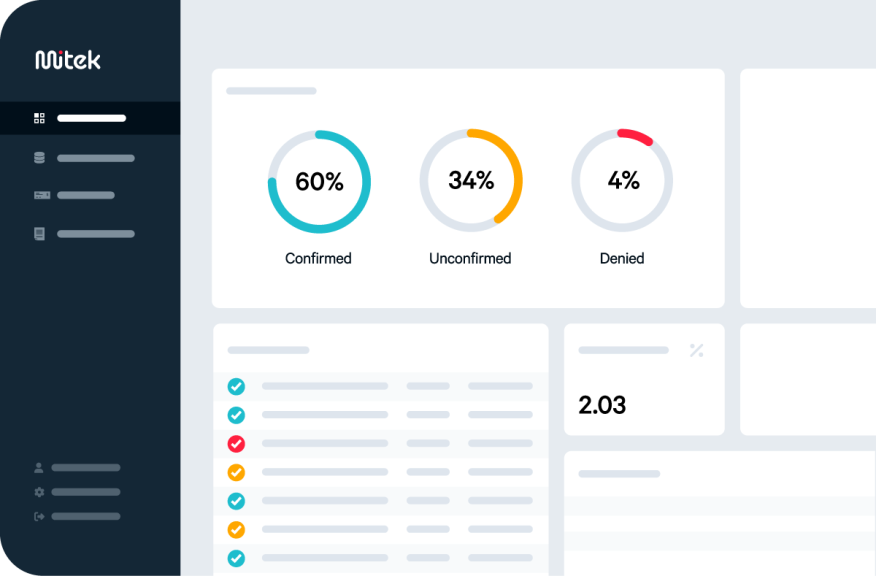Select the "Confirmed" label
Viewport: 876px width, 576px height.
tap(318, 258)
